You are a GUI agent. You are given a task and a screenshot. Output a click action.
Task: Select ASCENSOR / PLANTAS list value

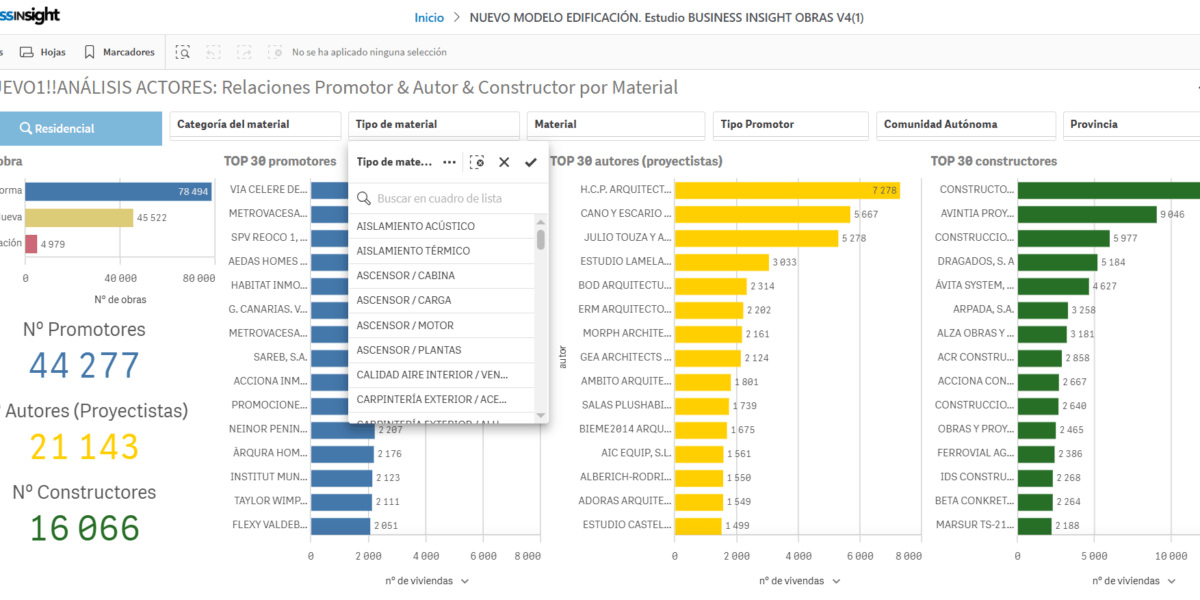(x=408, y=350)
